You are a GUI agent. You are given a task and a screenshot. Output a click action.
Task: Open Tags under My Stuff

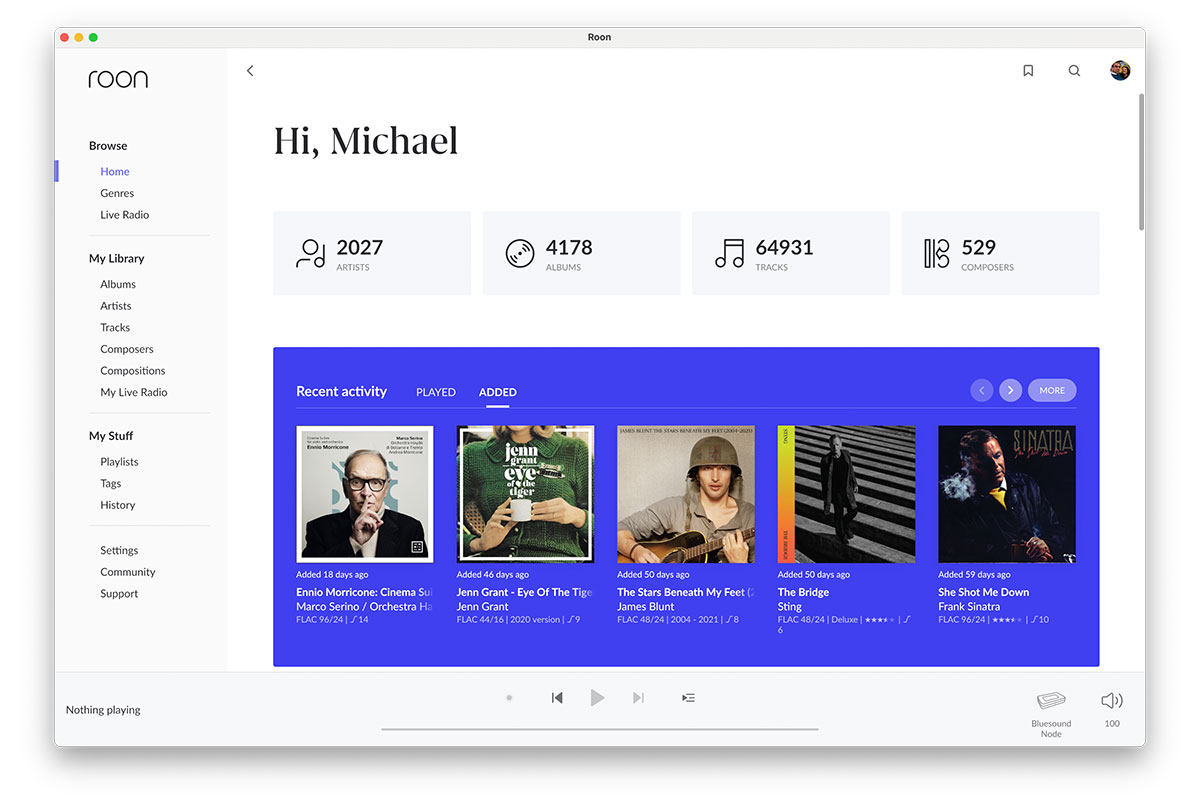tap(111, 484)
